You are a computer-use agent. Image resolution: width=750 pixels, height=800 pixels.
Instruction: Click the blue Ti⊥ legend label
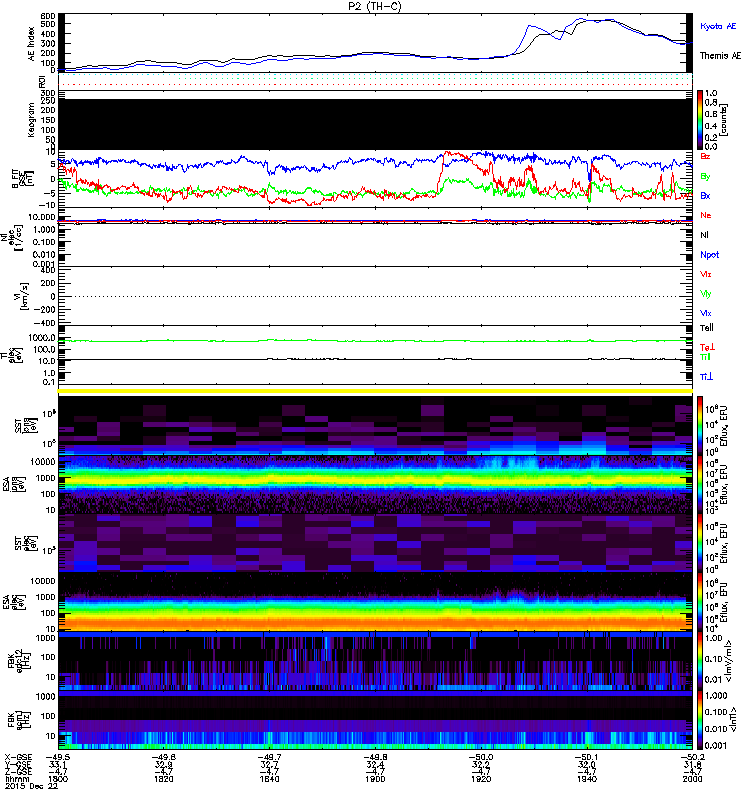point(706,377)
